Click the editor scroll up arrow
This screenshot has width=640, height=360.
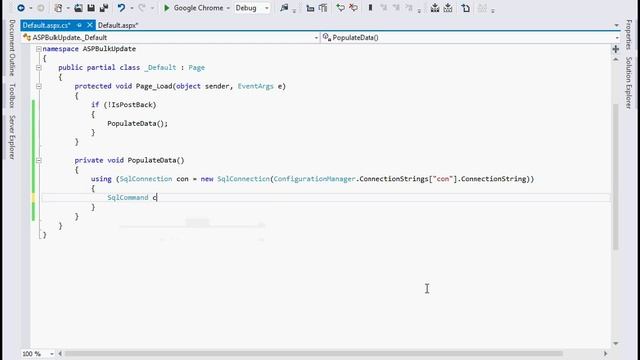pos(616,60)
